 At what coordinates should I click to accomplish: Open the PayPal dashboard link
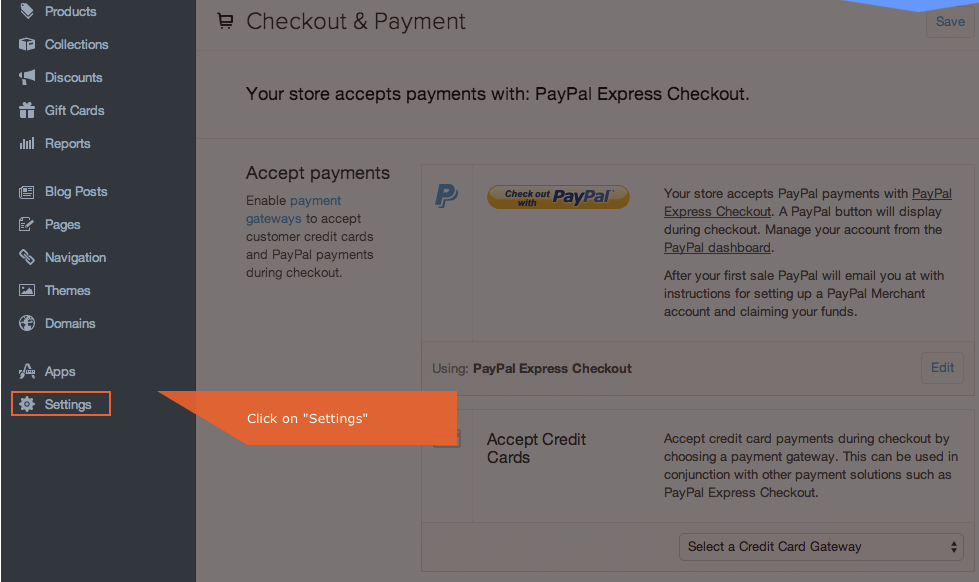pyautogui.click(x=717, y=248)
